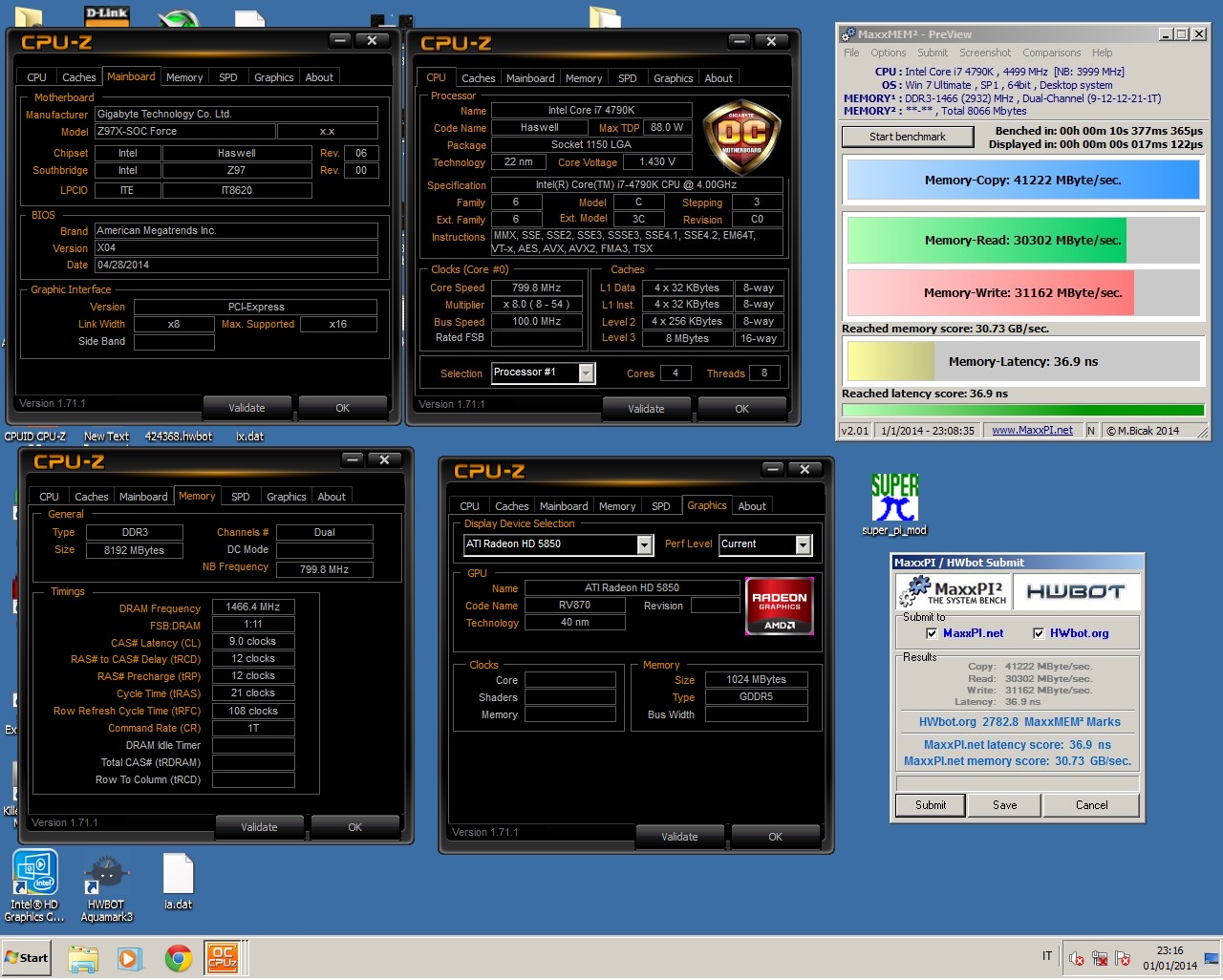Open the Screenshot menu in MaxxMEM²
The height and width of the screenshot is (980, 1223).
click(985, 53)
